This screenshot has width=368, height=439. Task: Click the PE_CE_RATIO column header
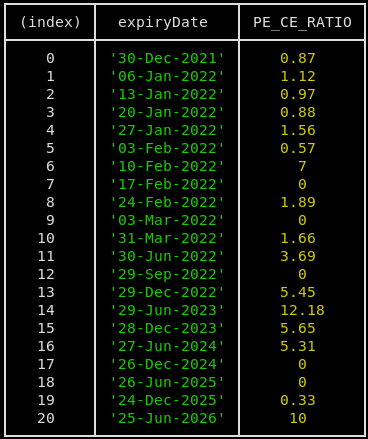tap(302, 23)
